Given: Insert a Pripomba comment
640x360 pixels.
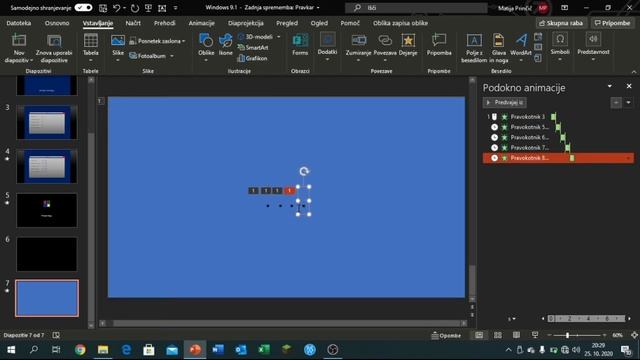Looking at the screenshot, I should click(x=439, y=45).
